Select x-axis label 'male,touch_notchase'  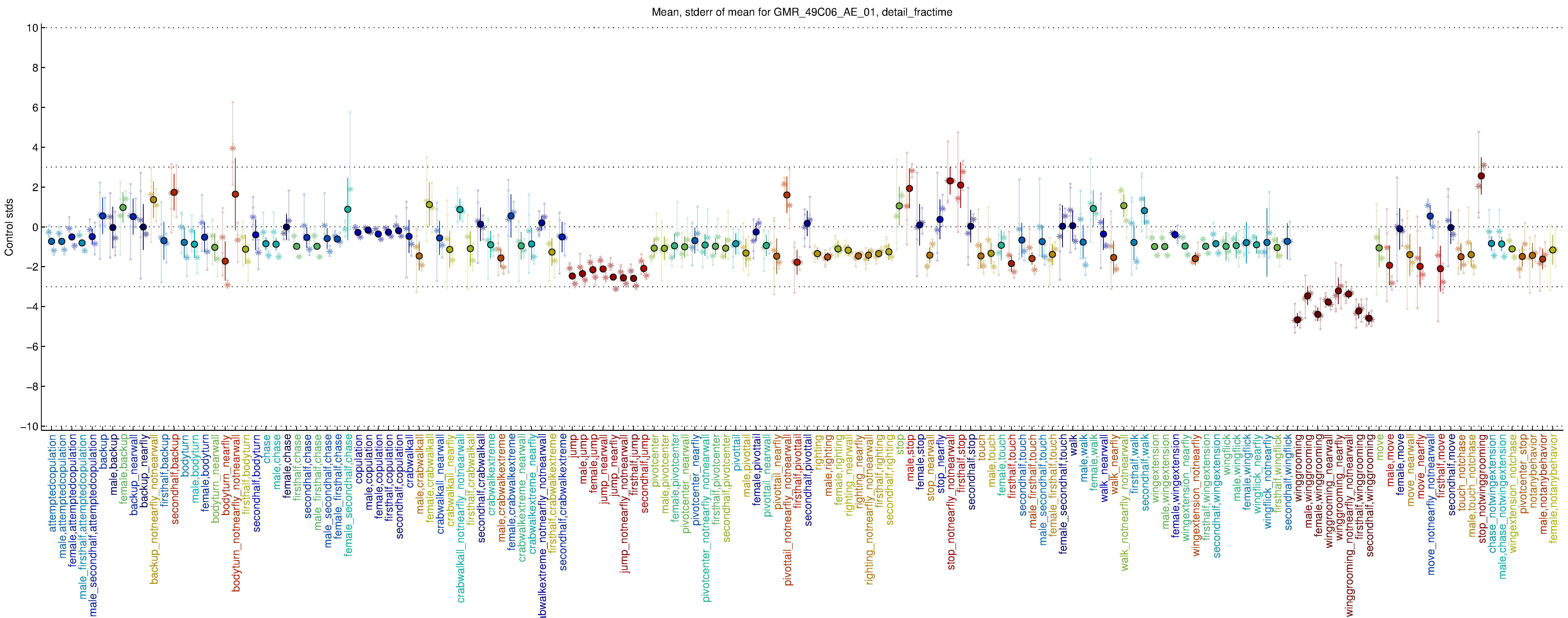click(x=1473, y=485)
